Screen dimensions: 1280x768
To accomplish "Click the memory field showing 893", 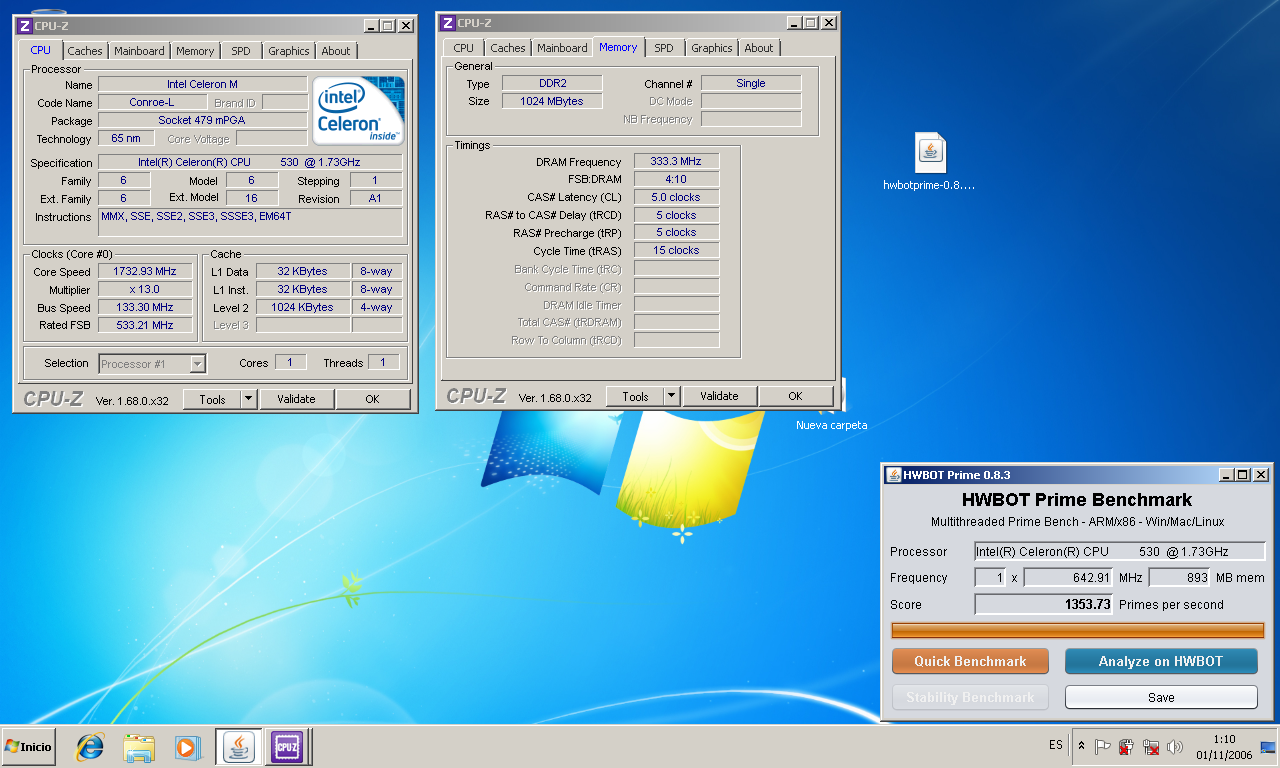I will click(x=1180, y=577).
